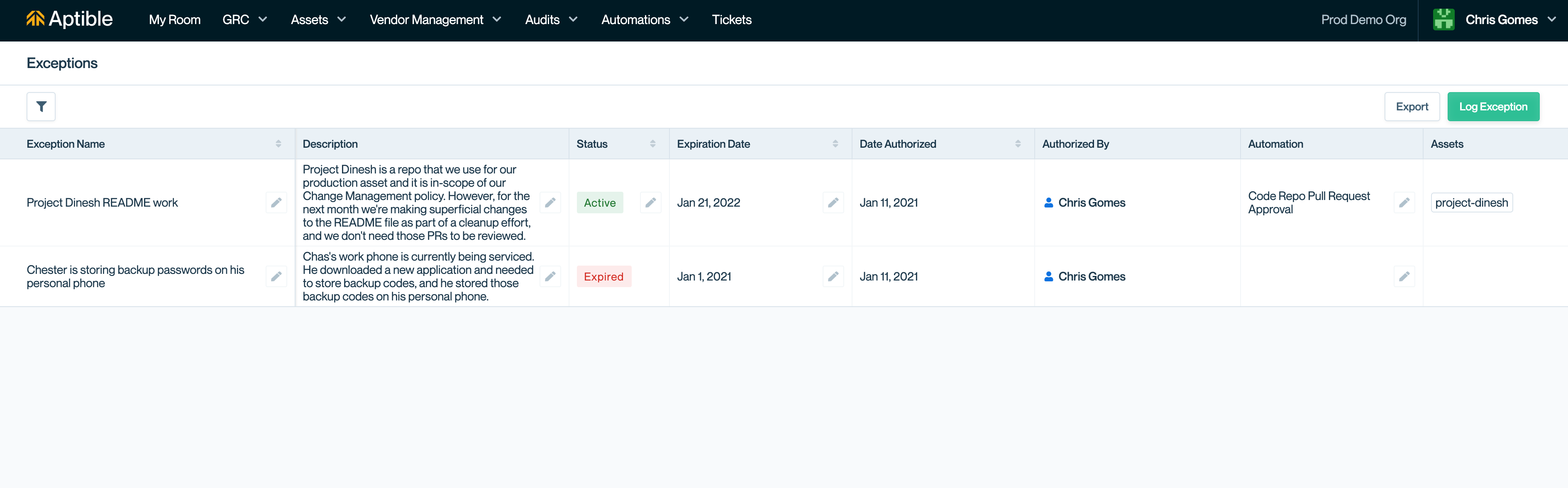Open the filter funnel icon
The width and height of the screenshot is (1568, 488).
pos(41,107)
